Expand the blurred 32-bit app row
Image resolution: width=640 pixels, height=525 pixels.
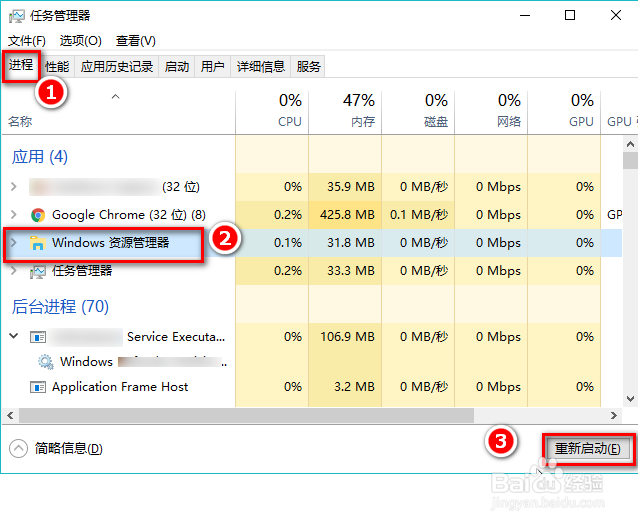(14, 187)
